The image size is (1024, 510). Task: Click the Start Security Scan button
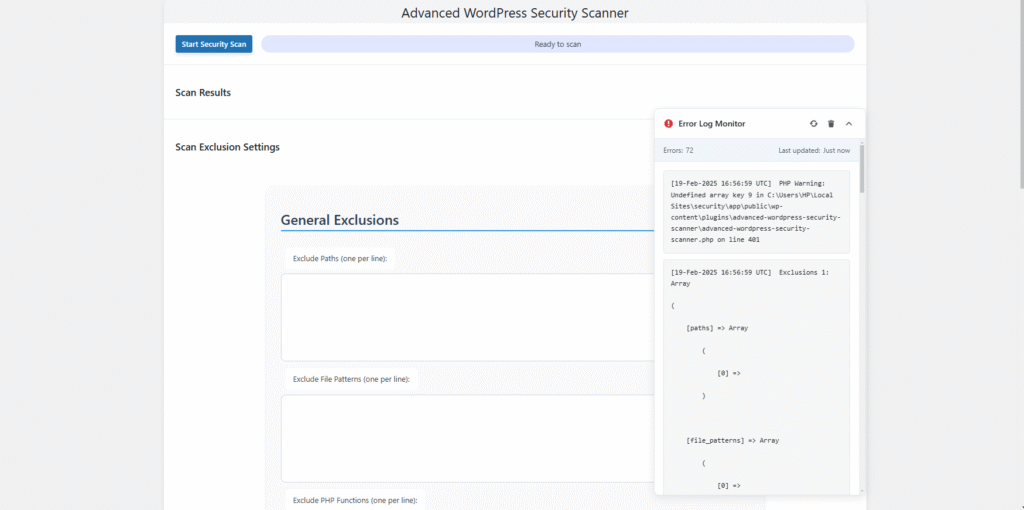[214, 44]
